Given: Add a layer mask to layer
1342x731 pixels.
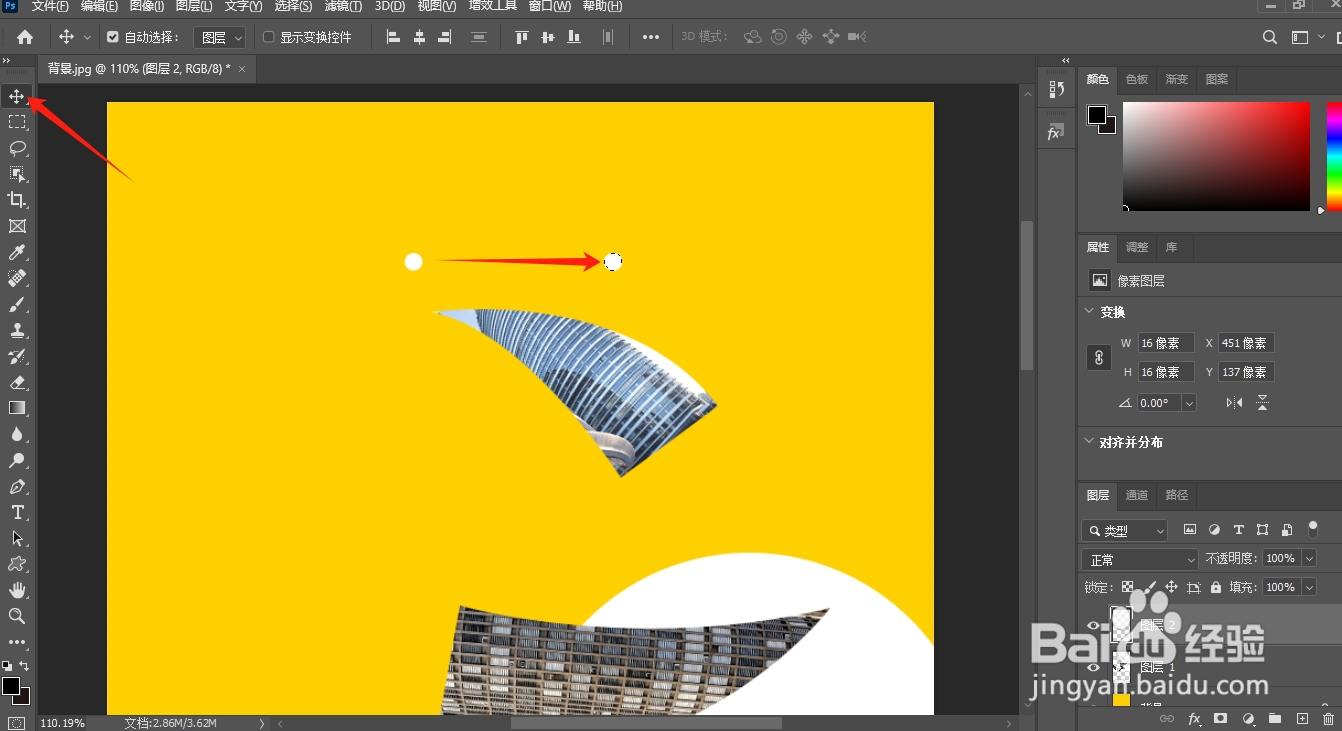Looking at the screenshot, I should pos(1221,719).
